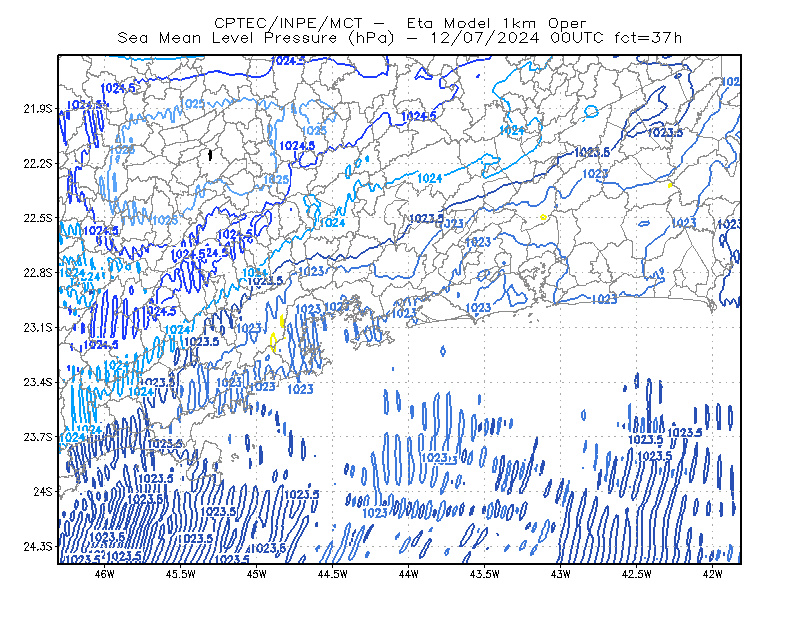The width and height of the screenshot is (800, 618).
Task: Click the 22.8S latitude tick label
Action: tap(37, 273)
